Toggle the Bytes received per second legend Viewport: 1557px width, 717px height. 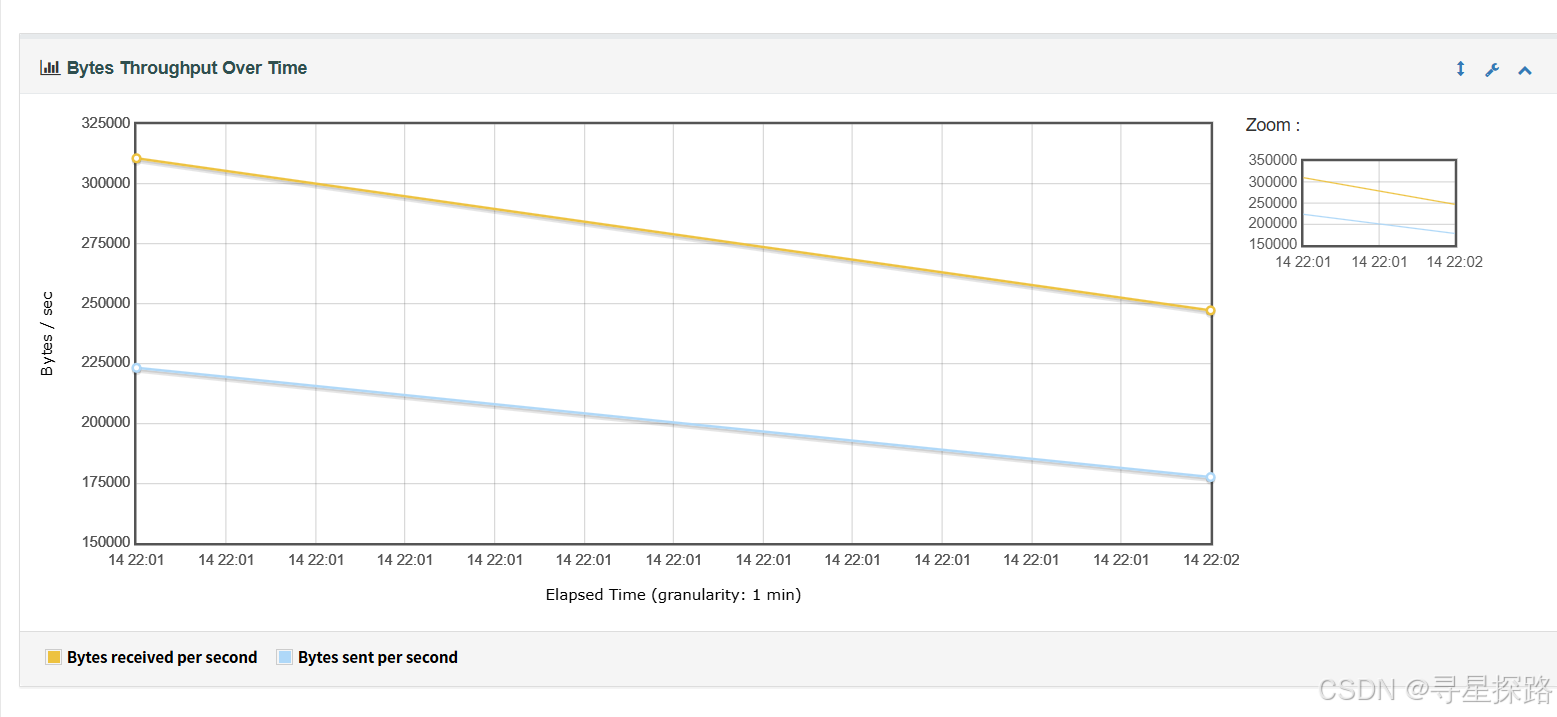[x=151, y=657]
